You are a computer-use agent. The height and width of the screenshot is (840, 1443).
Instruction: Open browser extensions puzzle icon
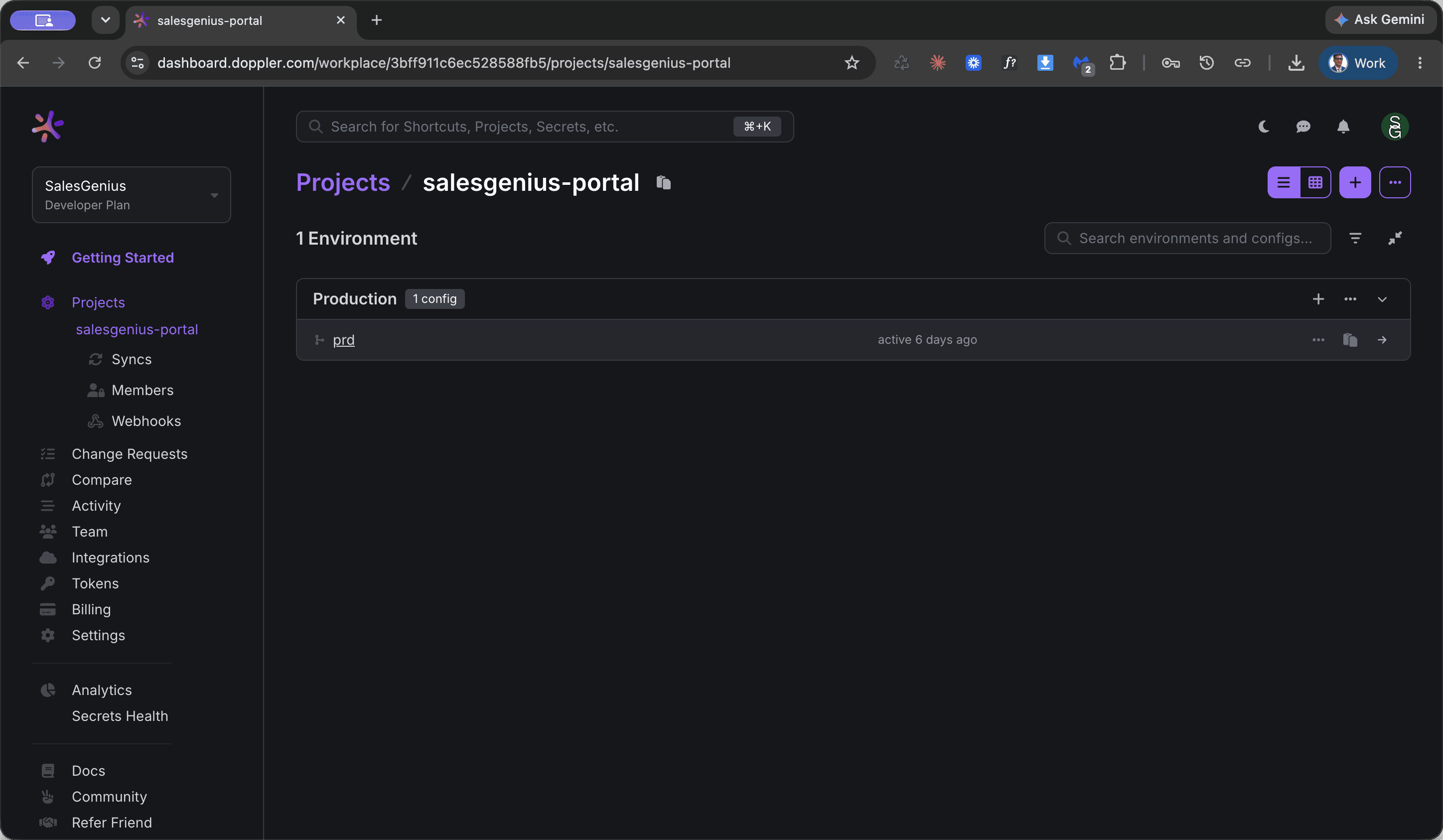point(1117,63)
